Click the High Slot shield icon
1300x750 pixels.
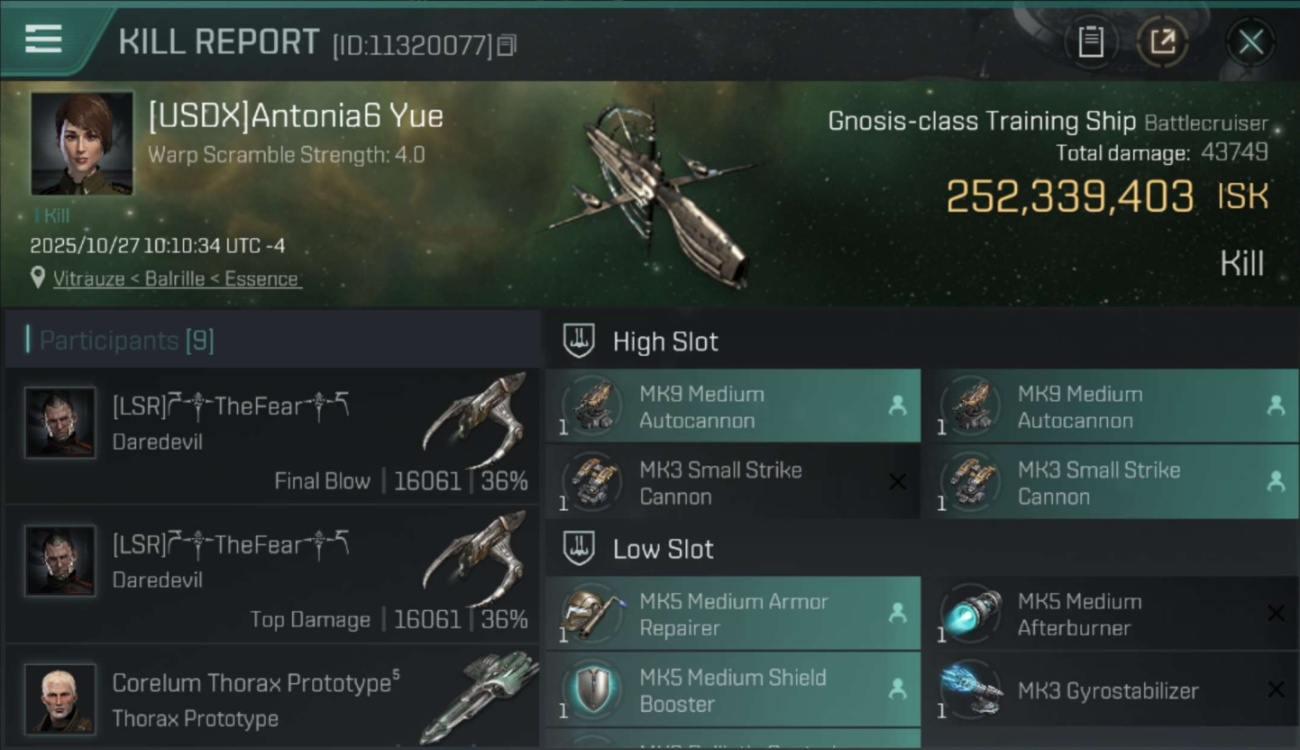click(x=580, y=341)
